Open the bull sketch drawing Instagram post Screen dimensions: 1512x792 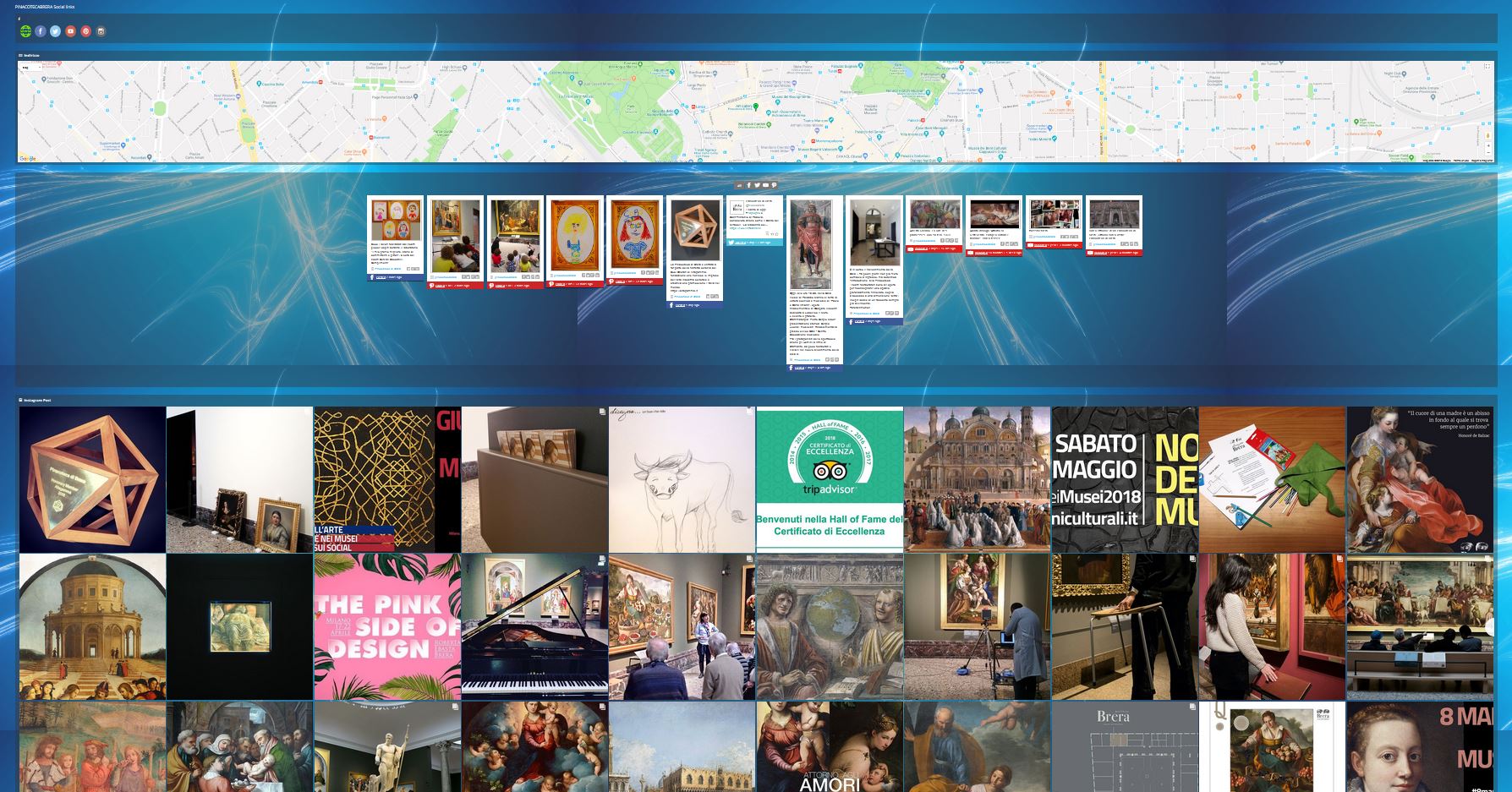[682, 479]
